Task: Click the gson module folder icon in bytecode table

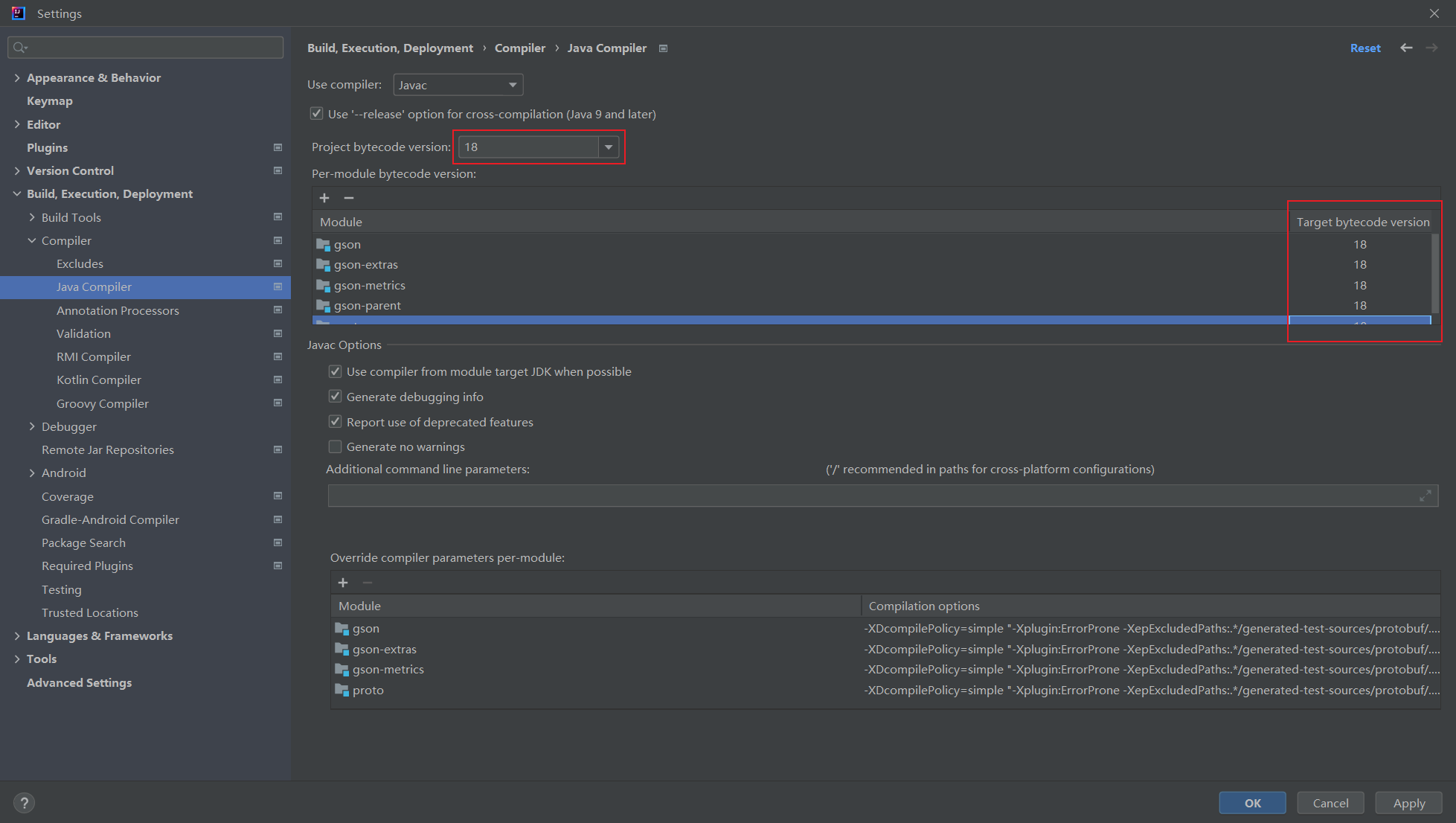Action: 323,245
